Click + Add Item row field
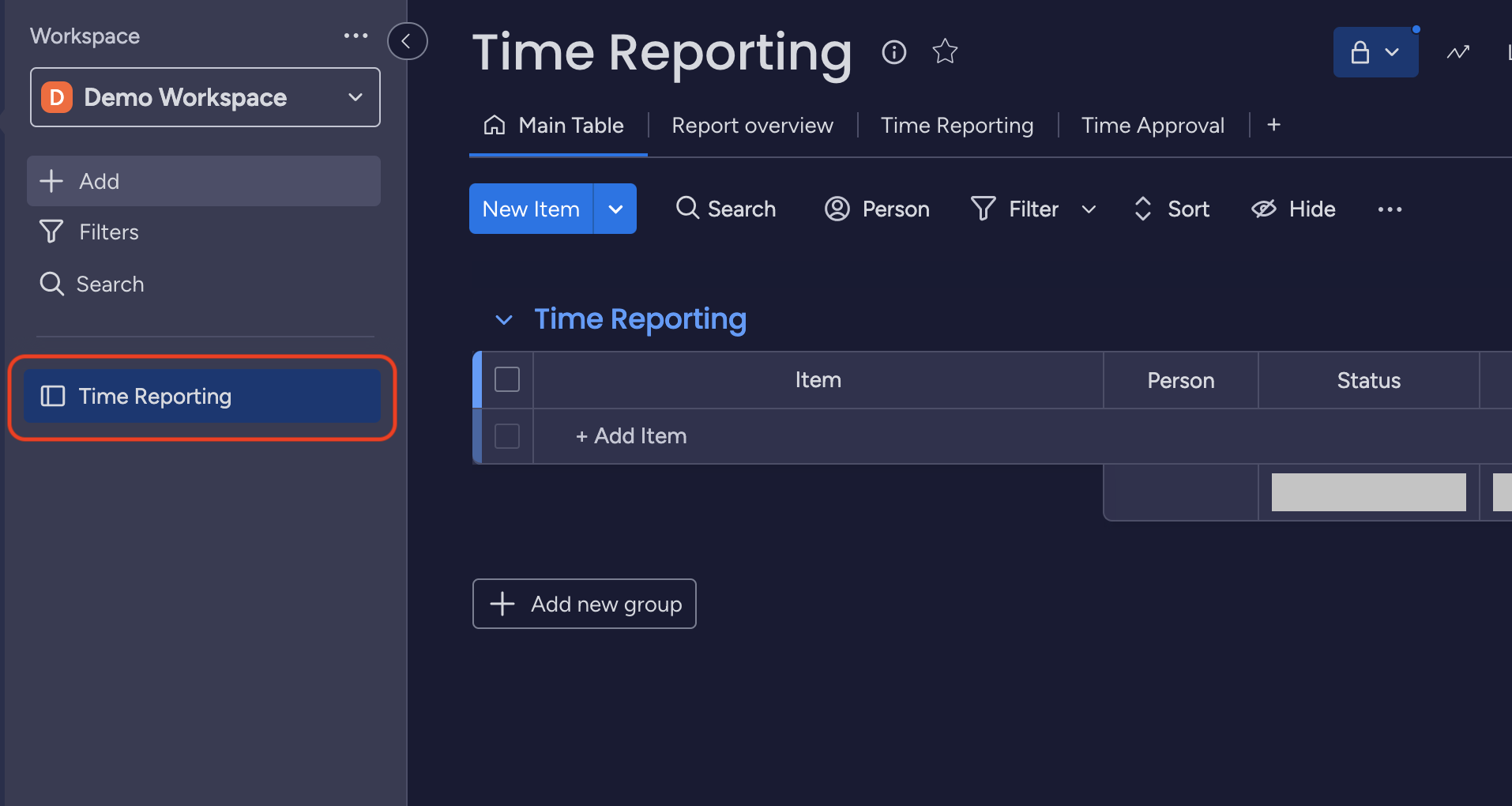The image size is (1512, 806). [631, 436]
